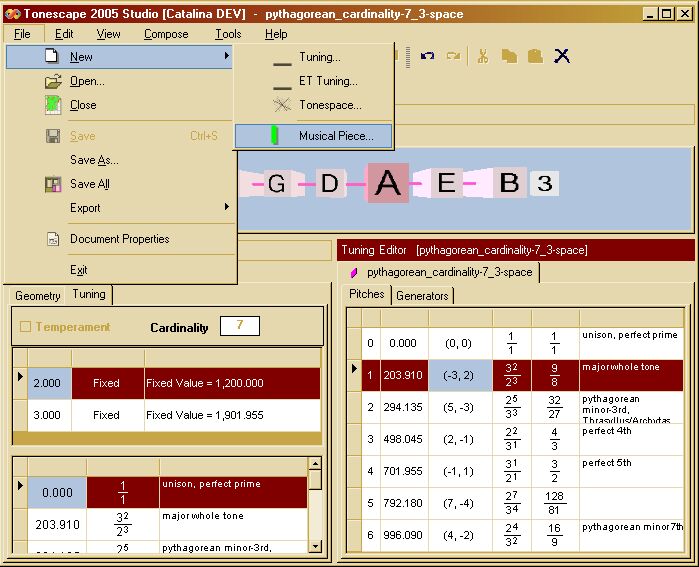Open the Tools menu

click(228, 34)
